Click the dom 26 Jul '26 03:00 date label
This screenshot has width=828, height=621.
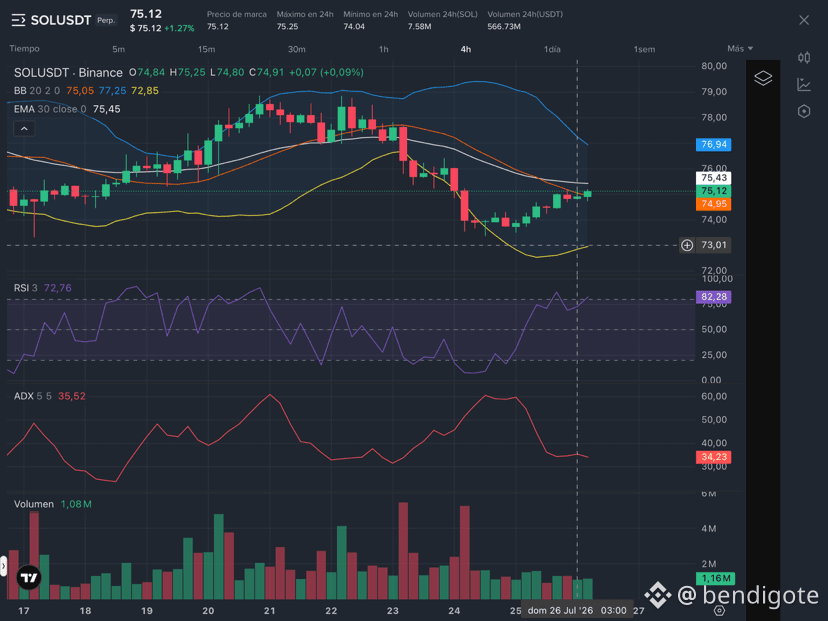(577, 610)
